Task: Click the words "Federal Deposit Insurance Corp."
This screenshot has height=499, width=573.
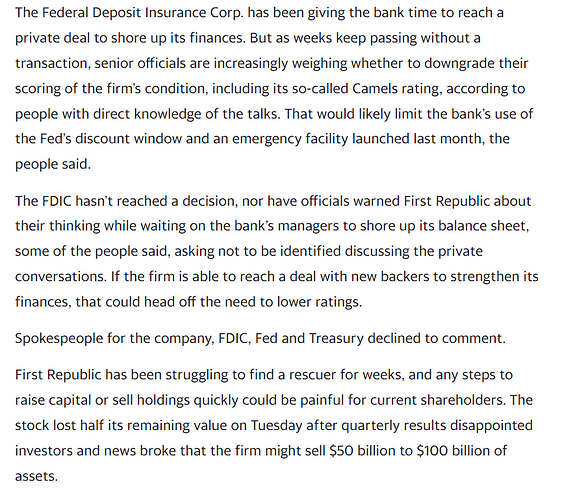Action: (x=143, y=13)
